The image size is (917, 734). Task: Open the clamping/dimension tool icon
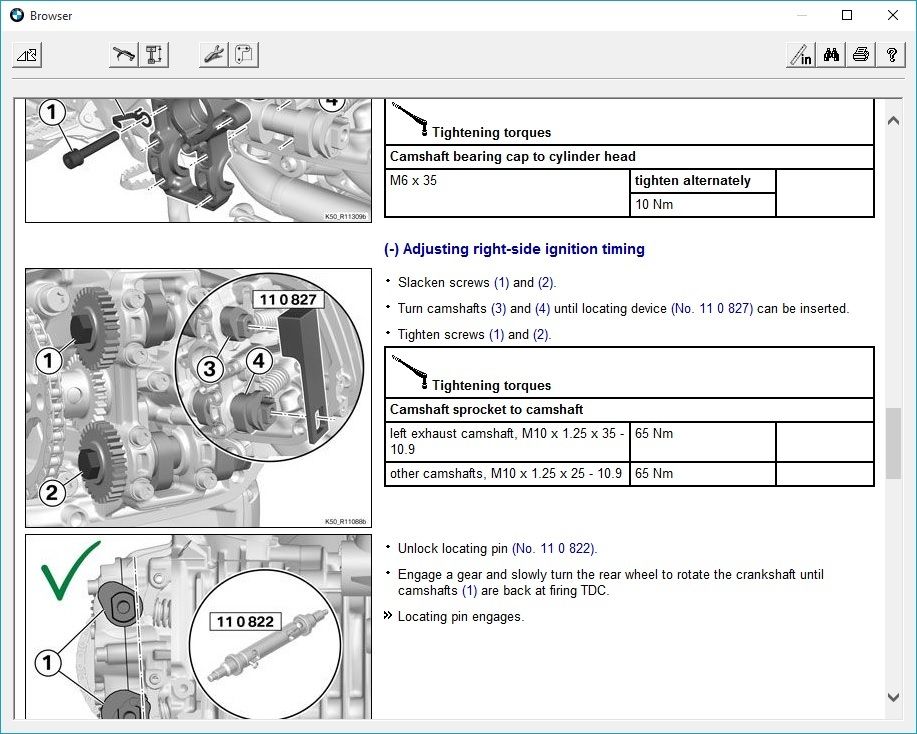pos(153,55)
